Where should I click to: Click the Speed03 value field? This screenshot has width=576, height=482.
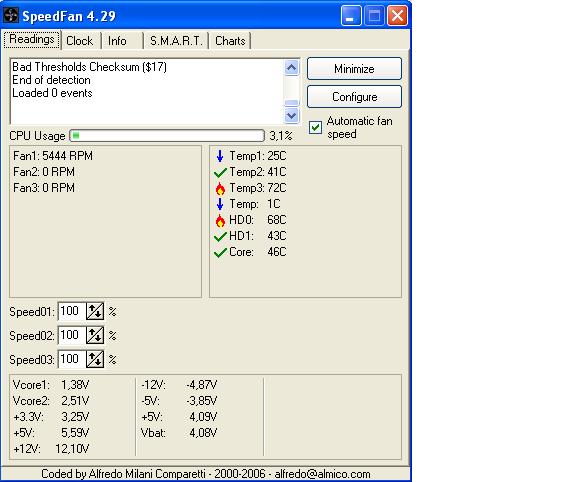[72, 359]
